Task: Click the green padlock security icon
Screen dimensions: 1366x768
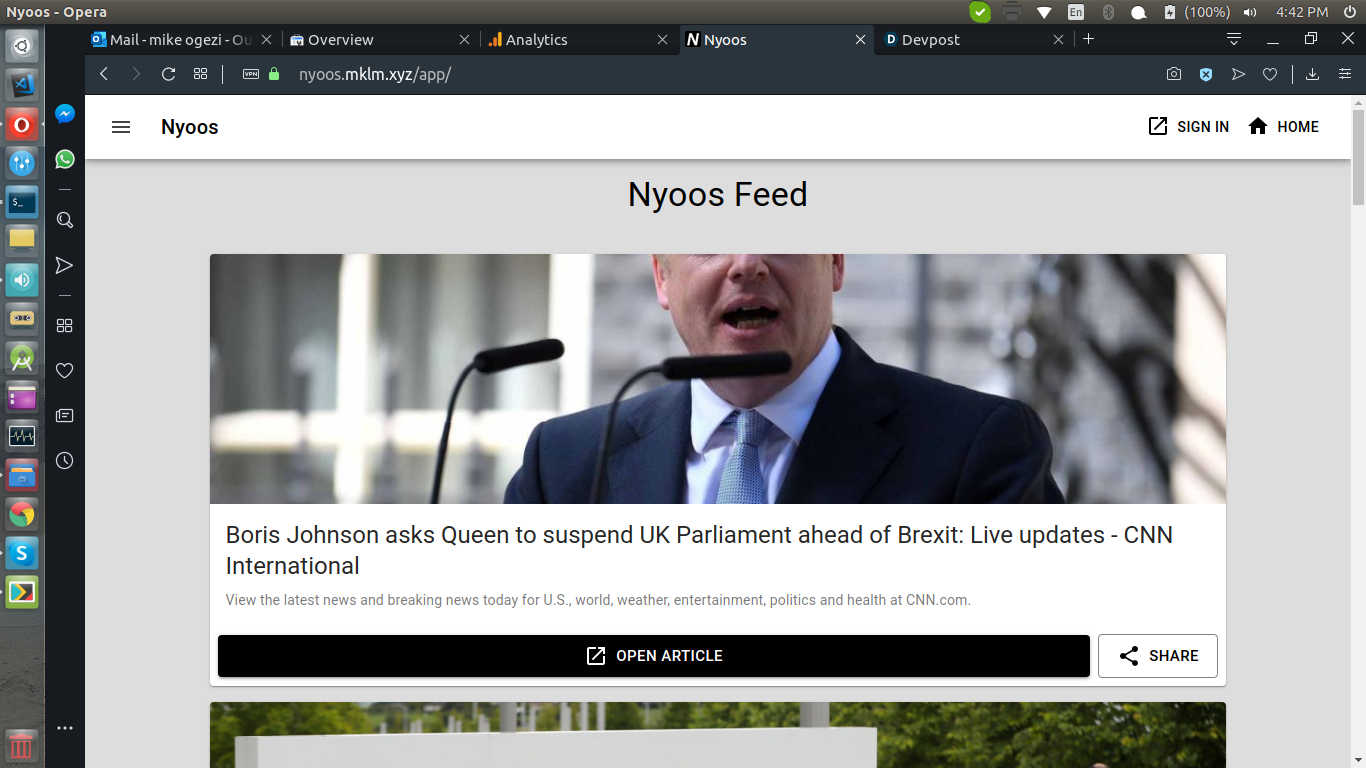Action: coord(274,74)
